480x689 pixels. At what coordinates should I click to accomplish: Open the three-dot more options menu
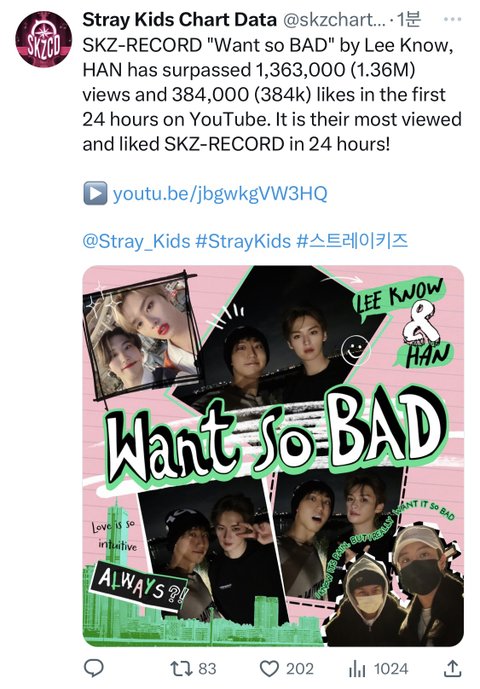point(452,20)
